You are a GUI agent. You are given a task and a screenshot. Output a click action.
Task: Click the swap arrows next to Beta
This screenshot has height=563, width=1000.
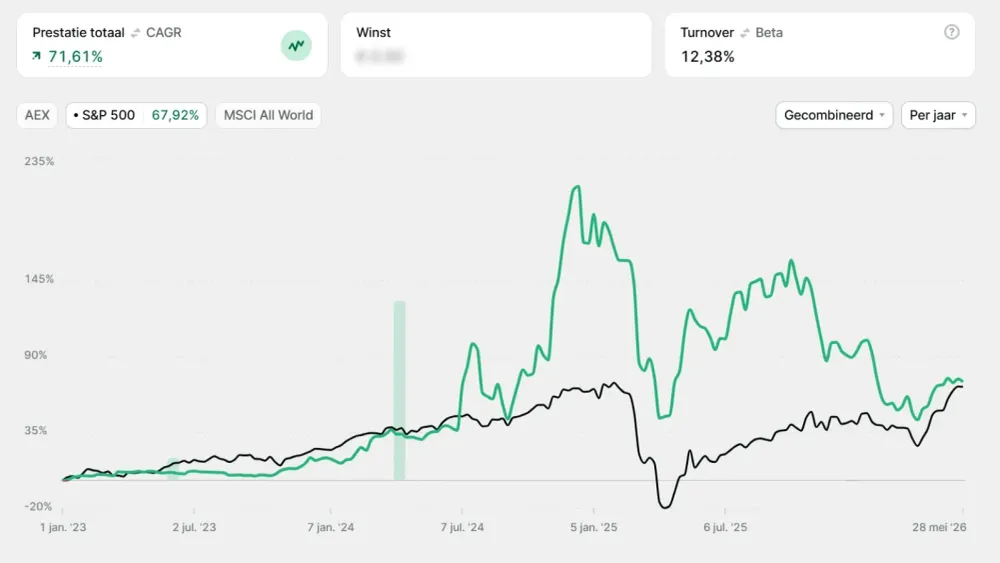point(745,33)
